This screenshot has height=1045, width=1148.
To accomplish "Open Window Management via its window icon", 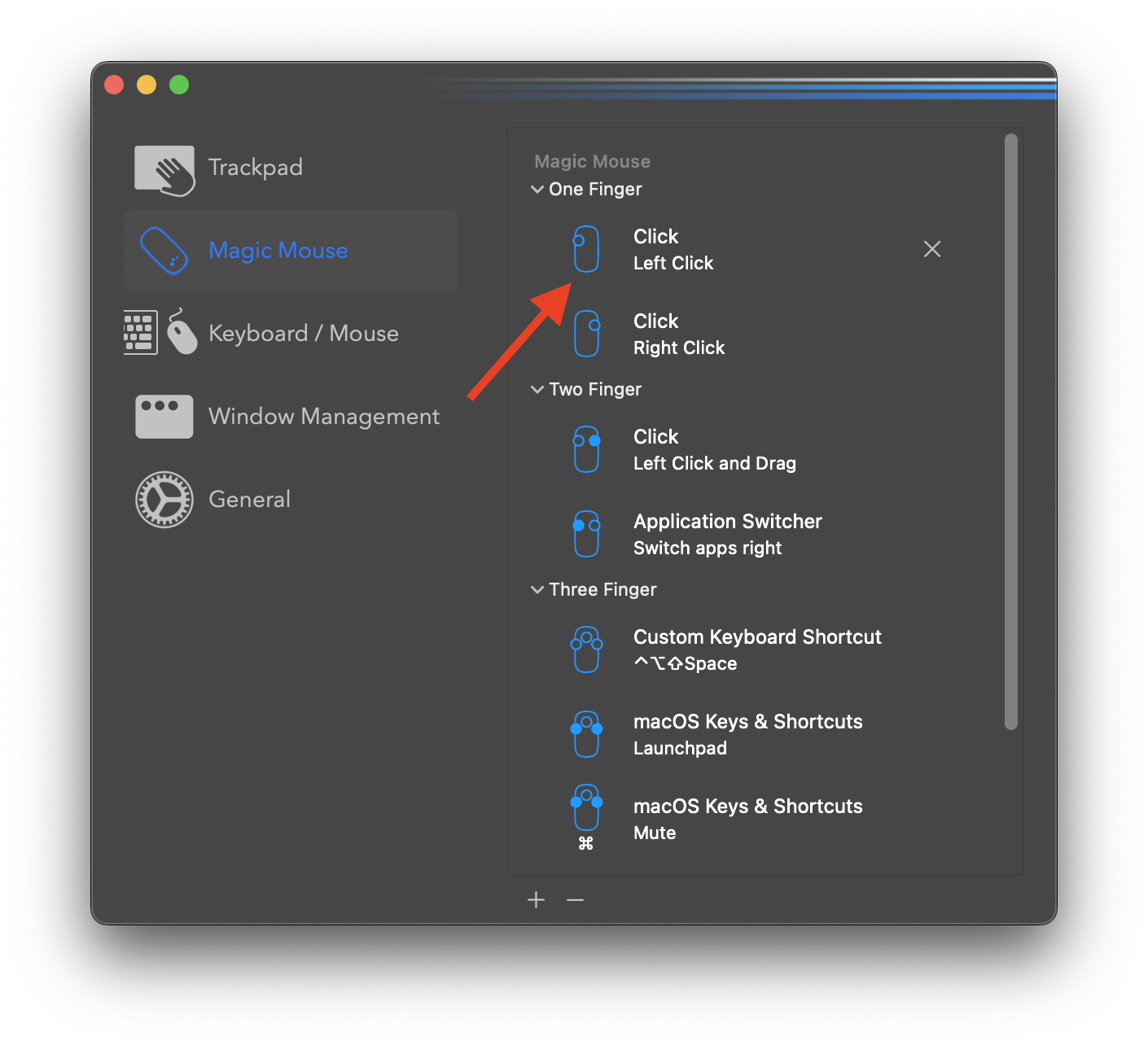I will pyautogui.click(x=164, y=417).
